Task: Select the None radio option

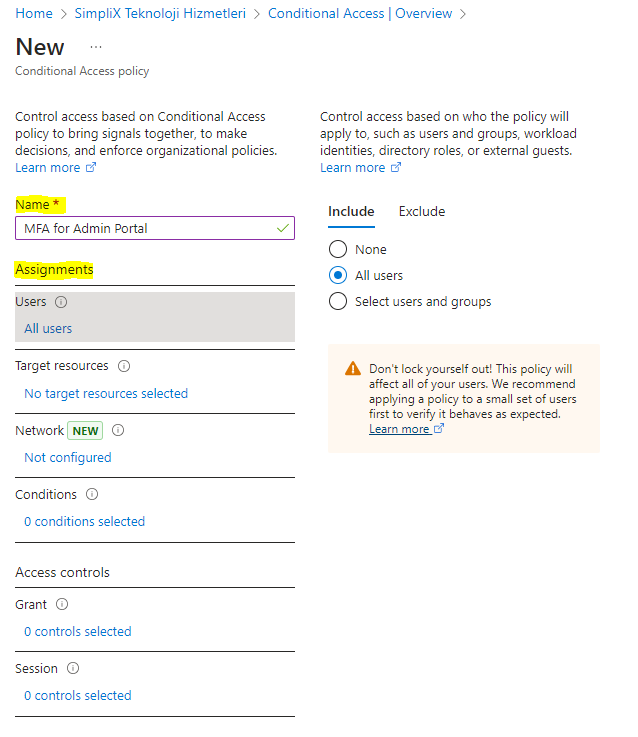Action: coord(338,249)
